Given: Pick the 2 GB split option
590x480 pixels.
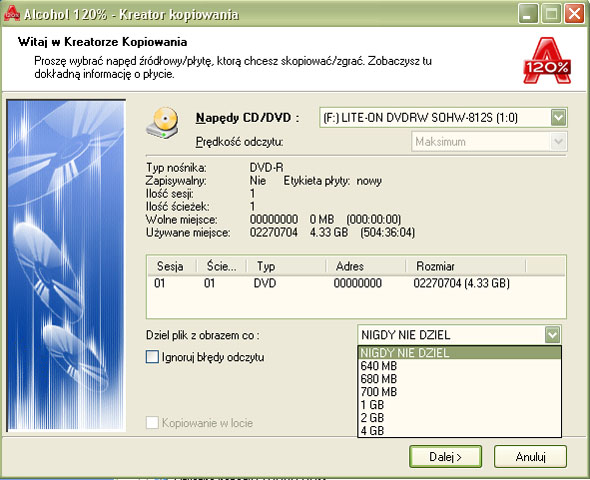Looking at the screenshot, I should tap(459, 418).
